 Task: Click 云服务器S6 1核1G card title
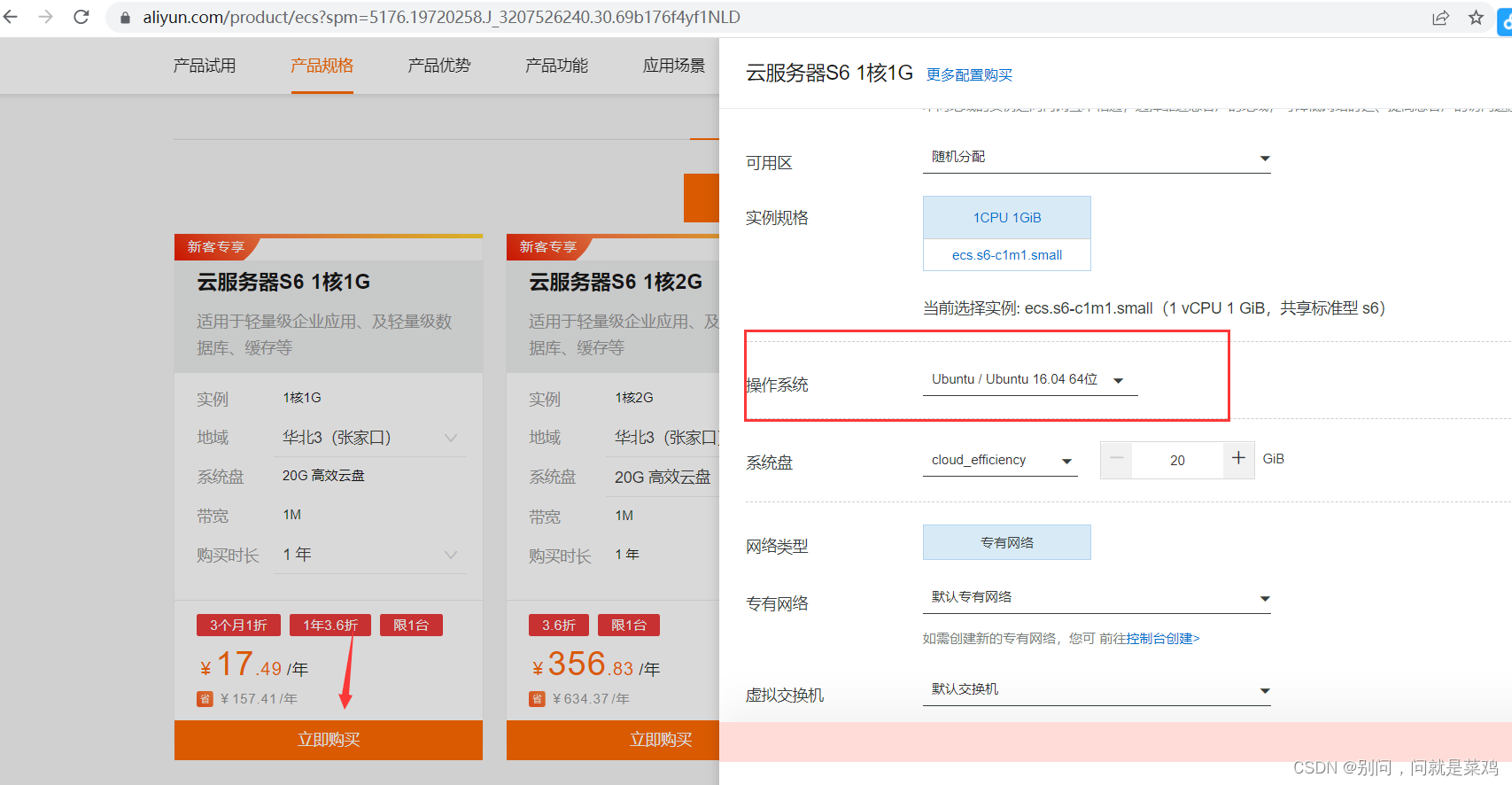[x=283, y=282]
